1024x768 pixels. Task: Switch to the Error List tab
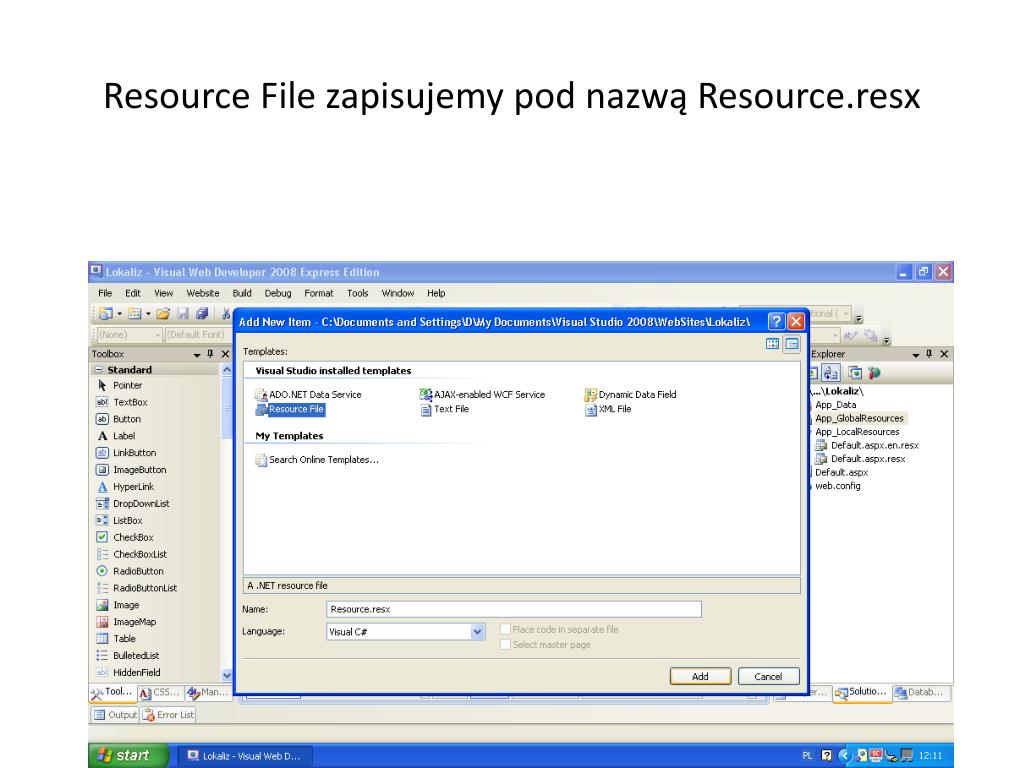[168, 715]
